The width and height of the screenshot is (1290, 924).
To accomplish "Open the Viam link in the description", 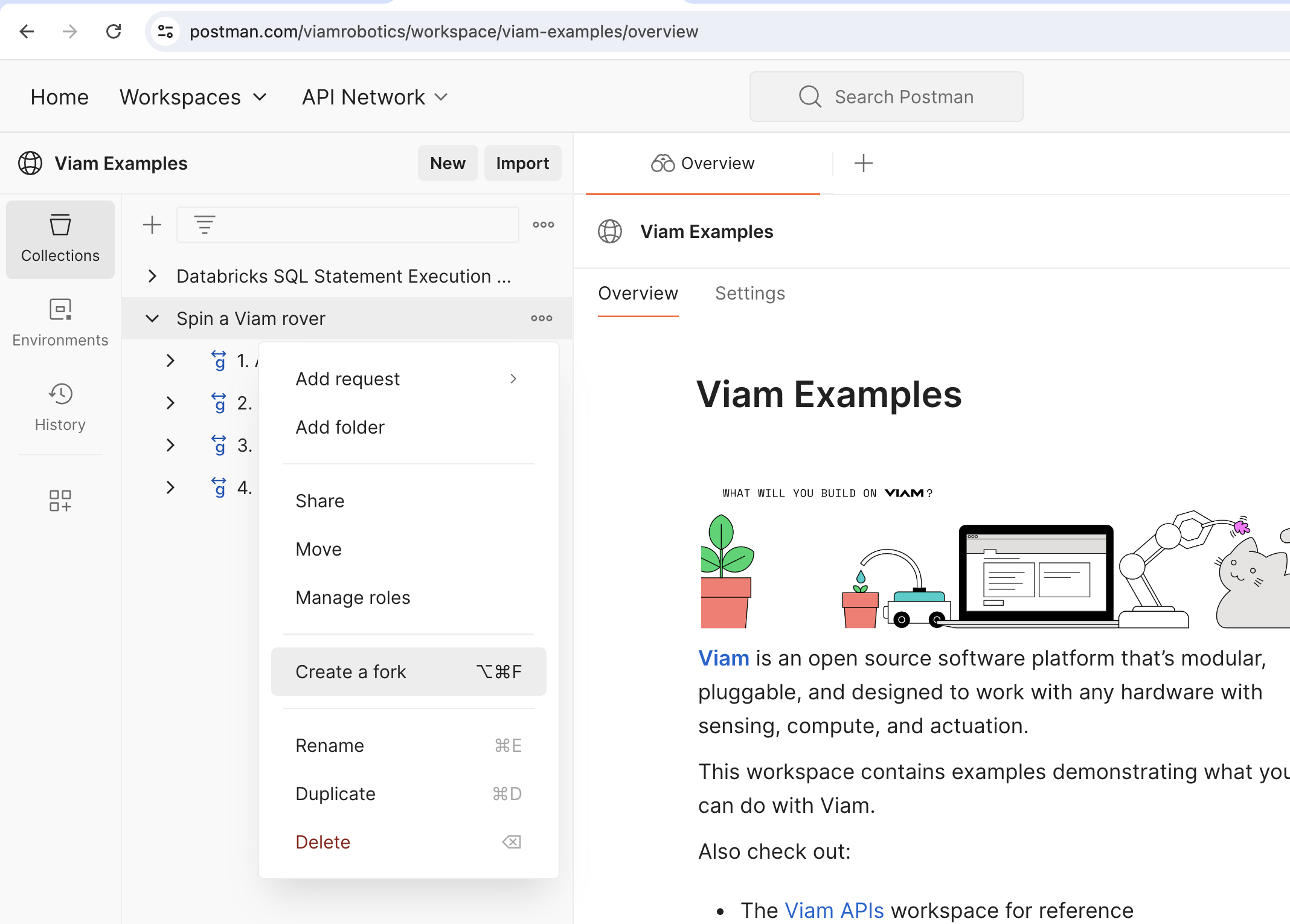I will click(724, 658).
